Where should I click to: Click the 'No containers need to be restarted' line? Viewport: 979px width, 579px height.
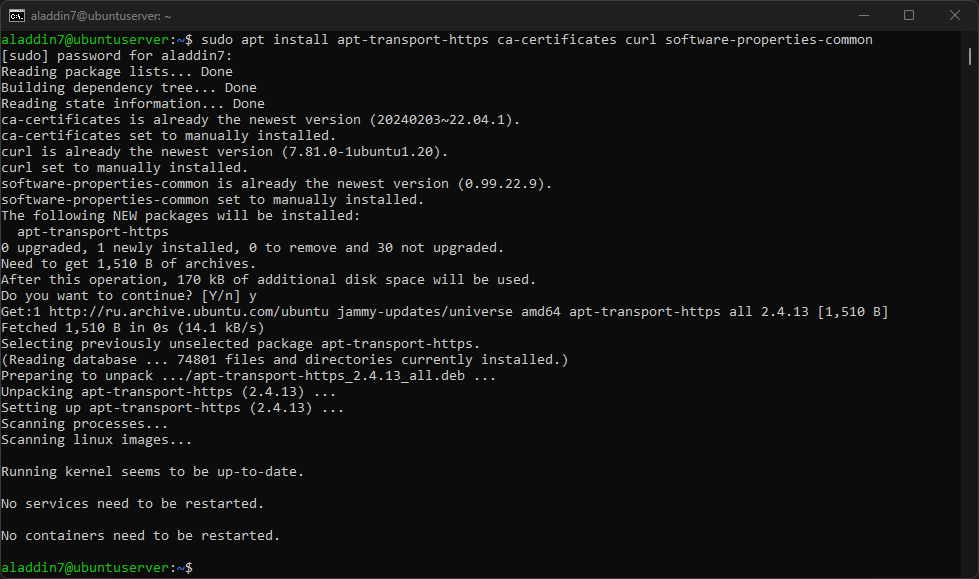tap(140, 536)
